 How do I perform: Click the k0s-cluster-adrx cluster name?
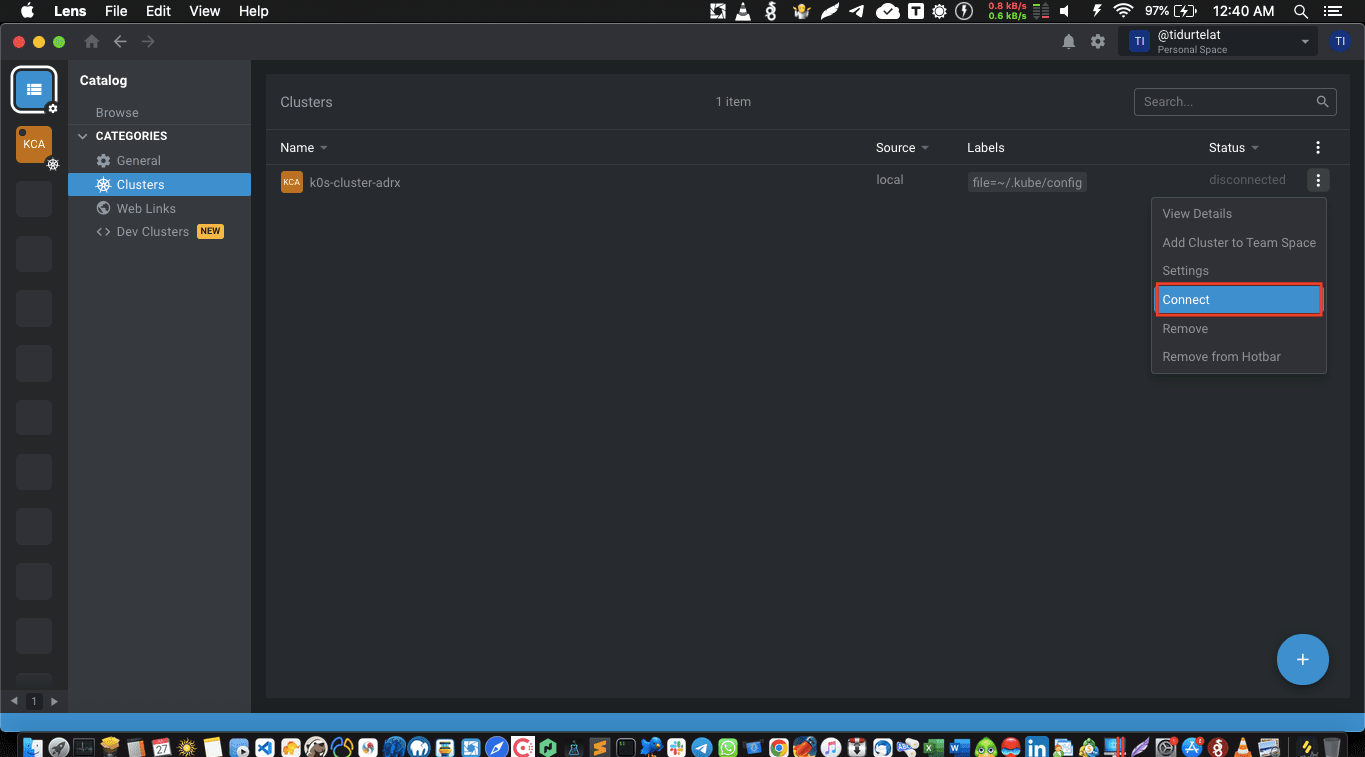coord(355,183)
